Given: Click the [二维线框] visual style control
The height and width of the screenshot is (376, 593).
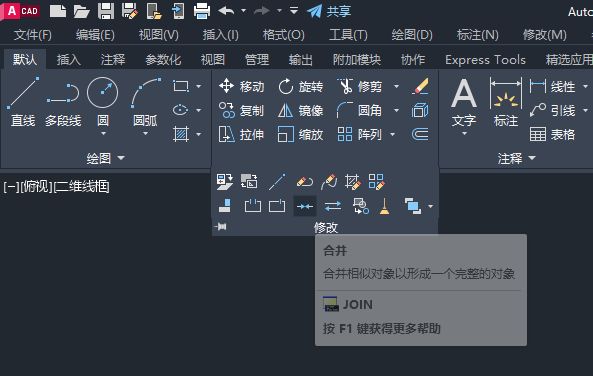Looking at the screenshot, I should pos(81,186).
